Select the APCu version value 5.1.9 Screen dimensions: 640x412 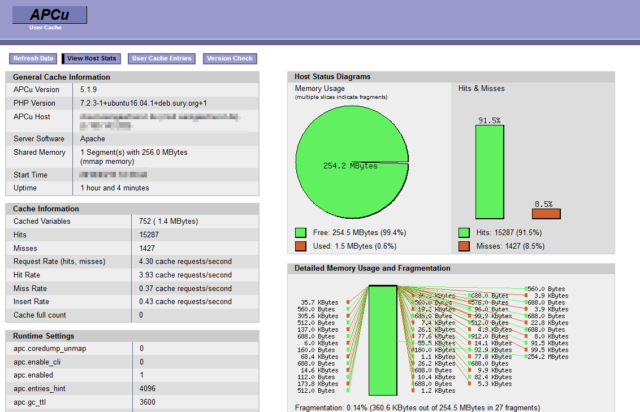[x=89, y=90]
